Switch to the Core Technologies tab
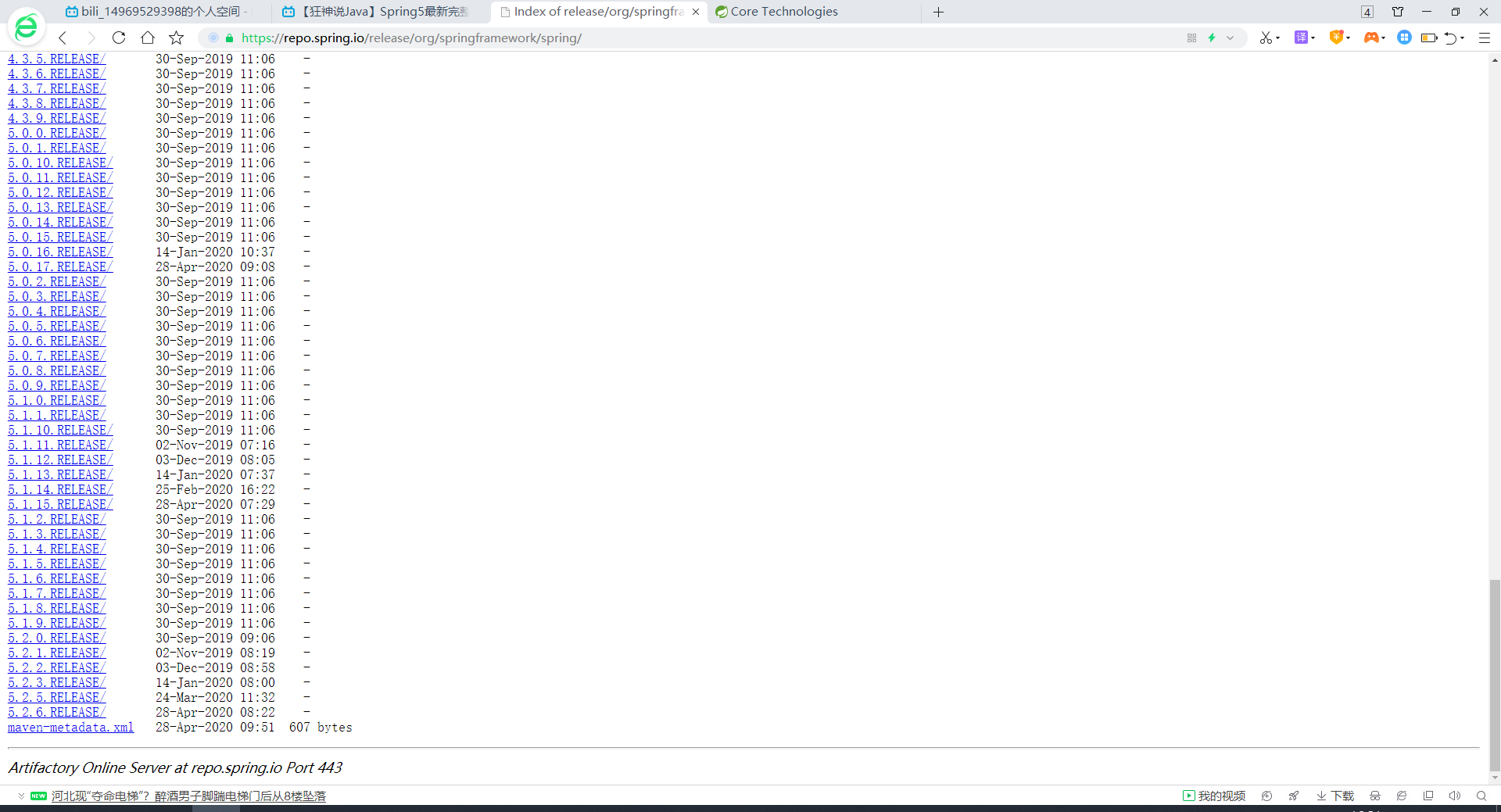The image size is (1501, 812). 784,12
